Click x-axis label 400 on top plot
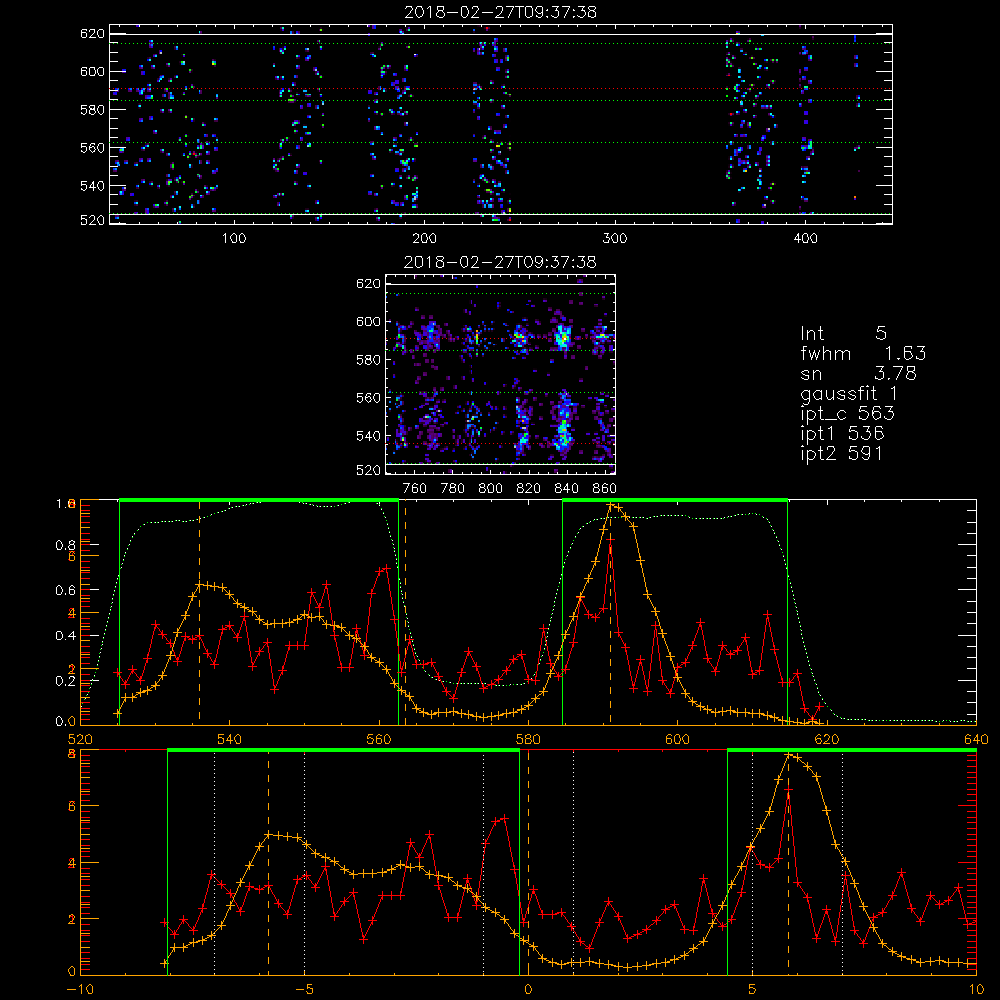1000x1000 pixels. click(x=805, y=239)
